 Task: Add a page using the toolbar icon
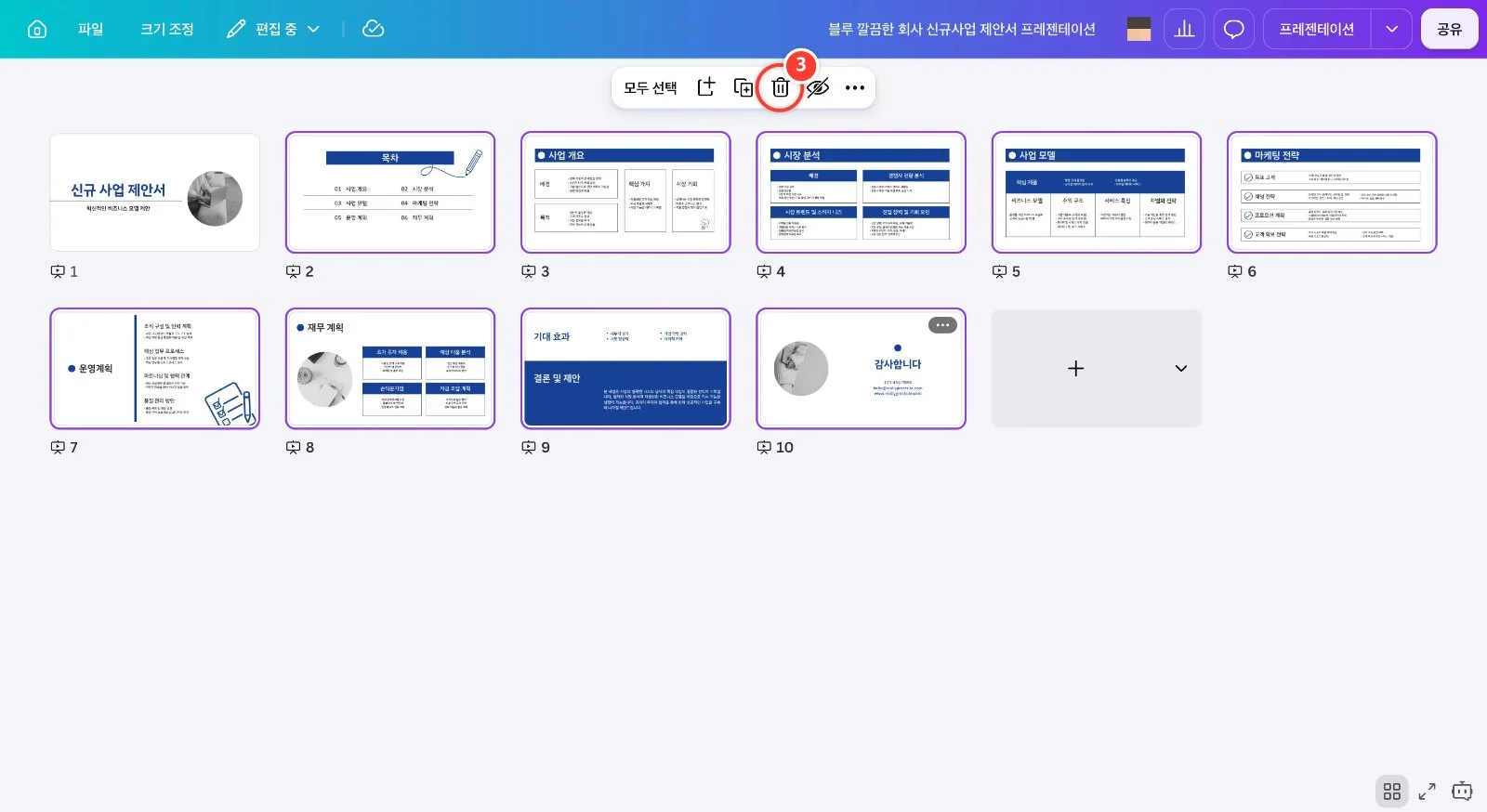706,87
